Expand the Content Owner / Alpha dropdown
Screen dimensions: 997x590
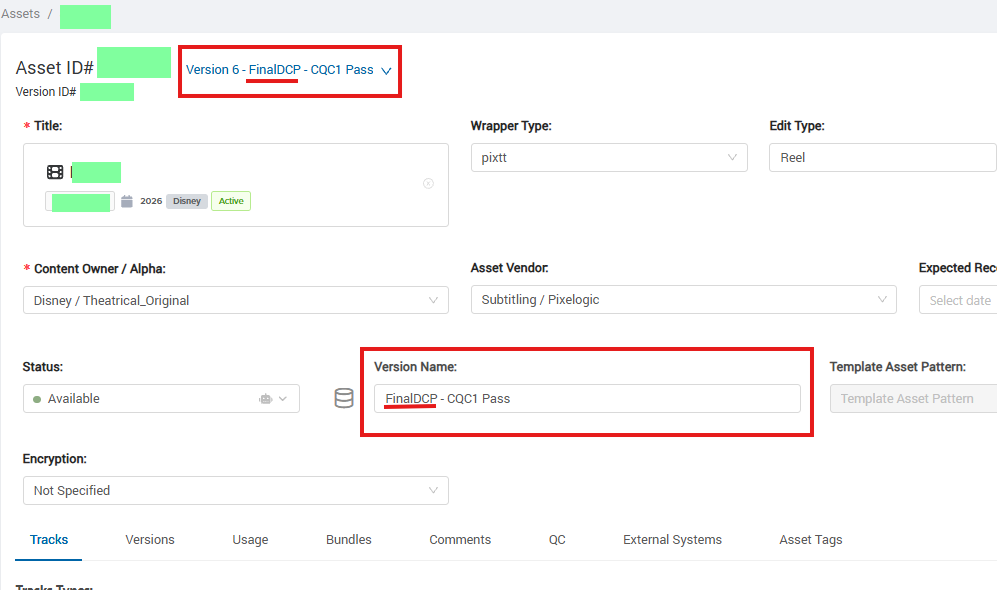(236, 300)
